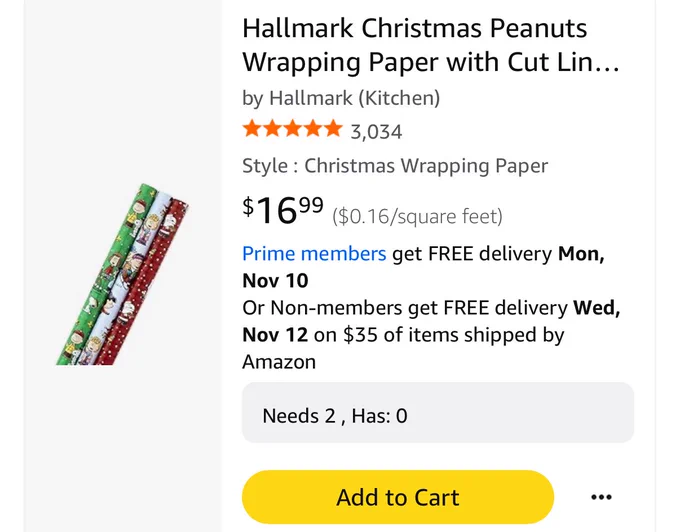The height and width of the screenshot is (532, 680).
Task: Click the $16.99 price
Action: (x=283, y=210)
